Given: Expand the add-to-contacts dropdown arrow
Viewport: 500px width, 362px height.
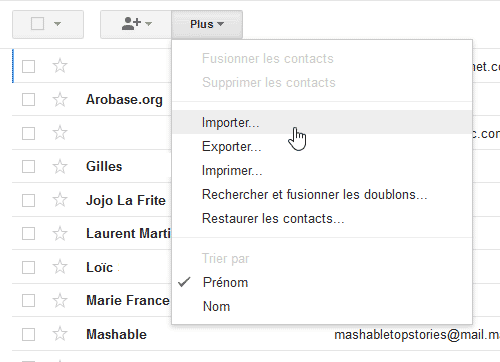Looking at the screenshot, I should click(x=149, y=24).
